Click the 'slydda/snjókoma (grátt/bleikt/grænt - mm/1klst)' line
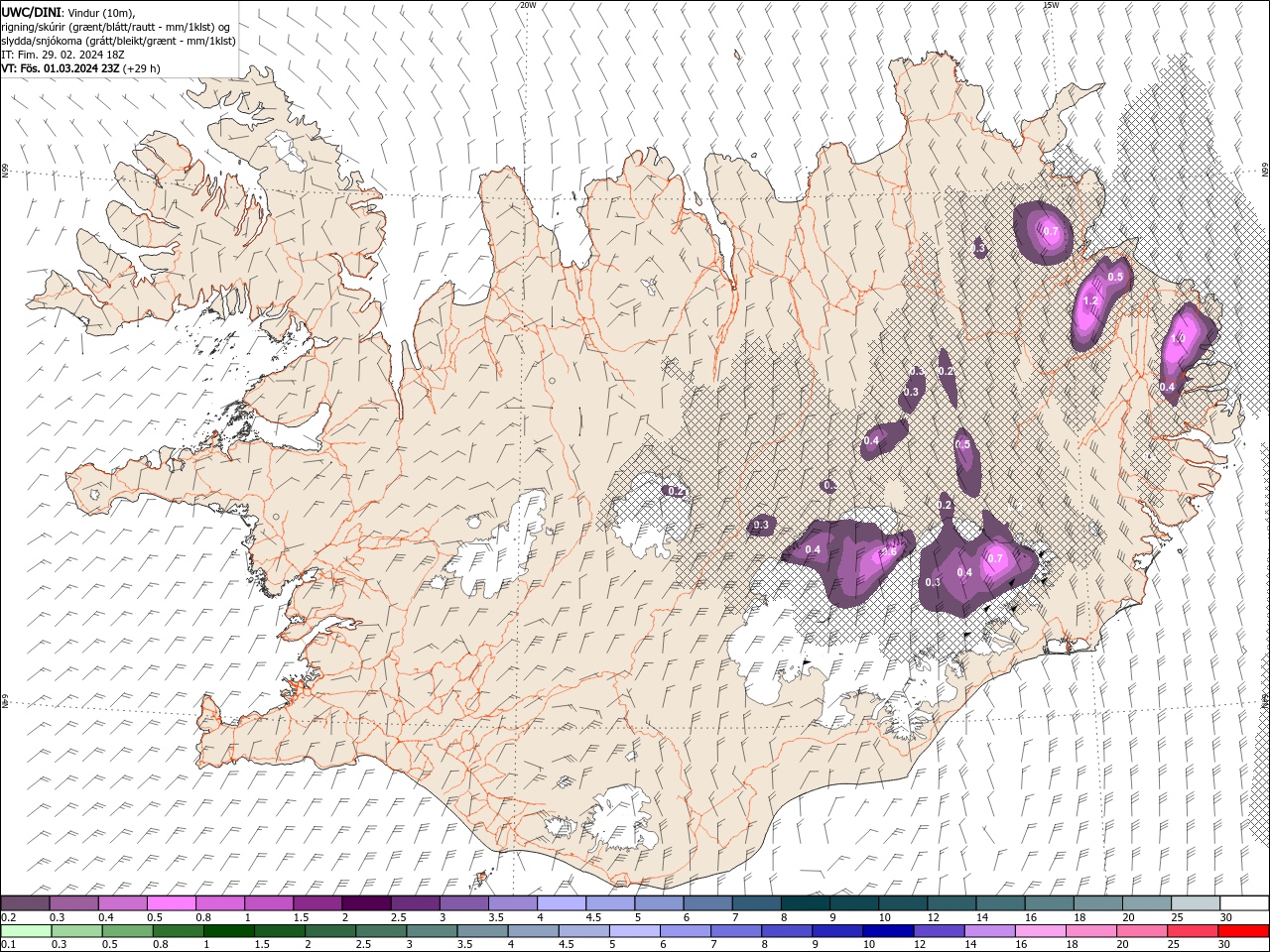The width and height of the screenshot is (1270, 952). tap(119, 41)
